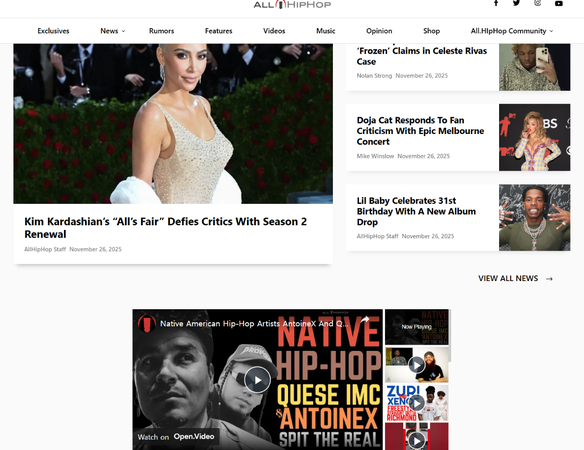Open Lil Baby 31st Birthday headline

(x=416, y=211)
